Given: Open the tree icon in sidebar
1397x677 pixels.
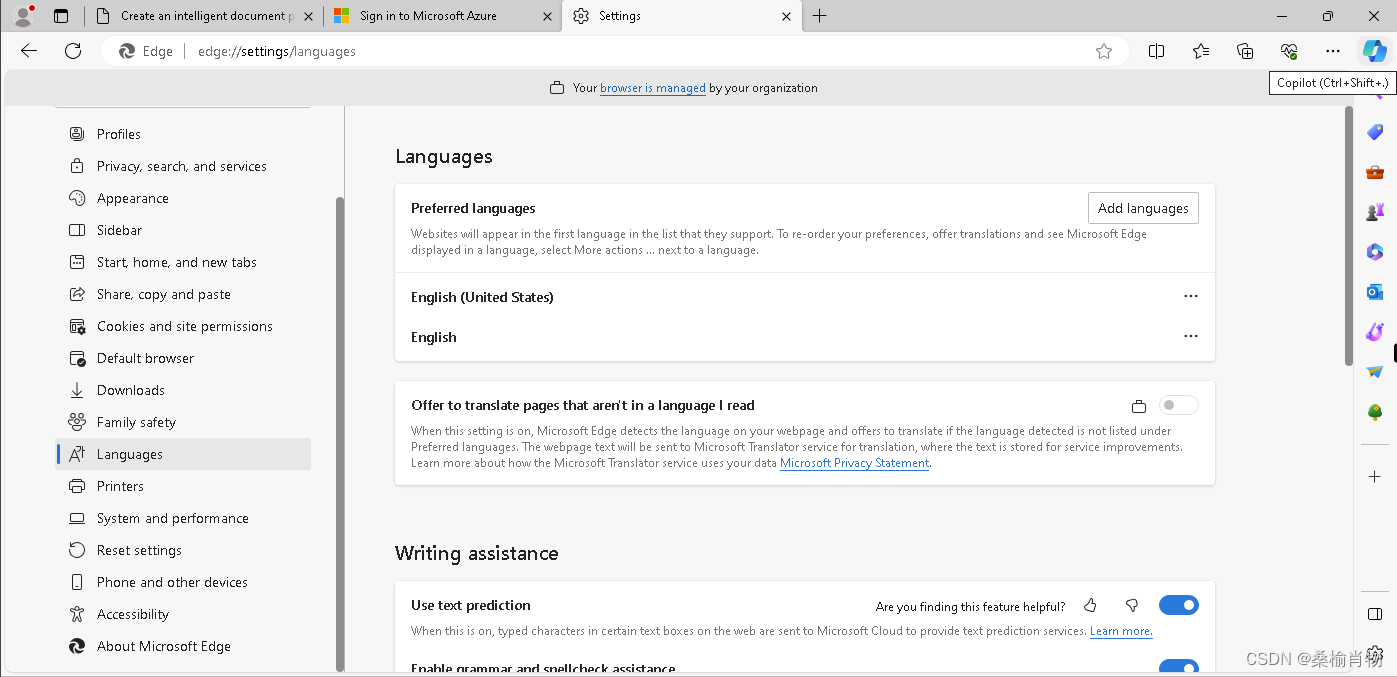Looking at the screenshot, I should (x=1375, y=412).
